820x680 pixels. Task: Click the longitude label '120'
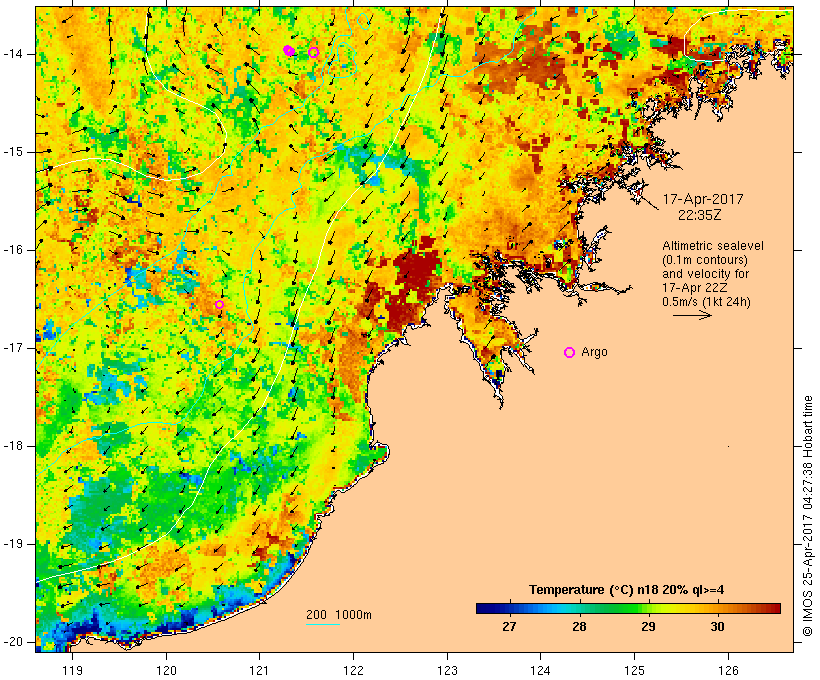pyautogui.click(x=166, y=670)
